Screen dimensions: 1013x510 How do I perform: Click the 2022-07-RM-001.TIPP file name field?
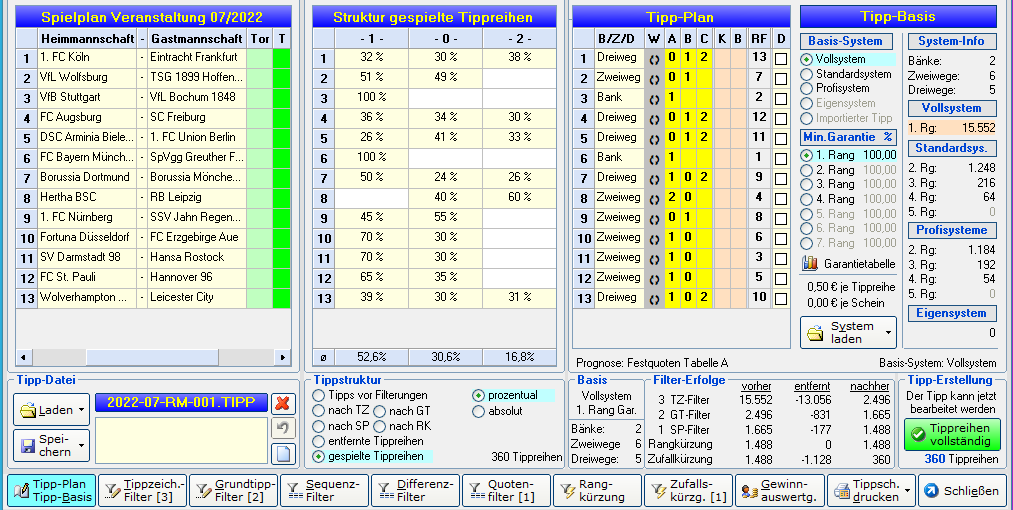(x=181, y=402)
